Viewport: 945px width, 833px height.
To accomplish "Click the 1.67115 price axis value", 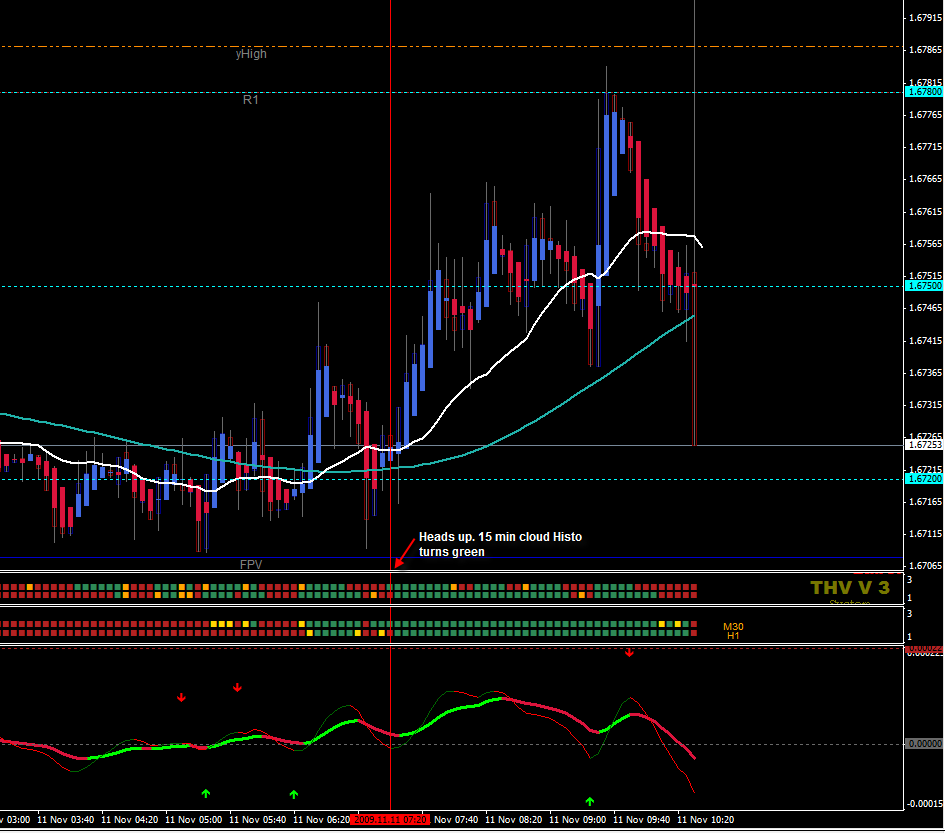I will click(x=925, y=534).
